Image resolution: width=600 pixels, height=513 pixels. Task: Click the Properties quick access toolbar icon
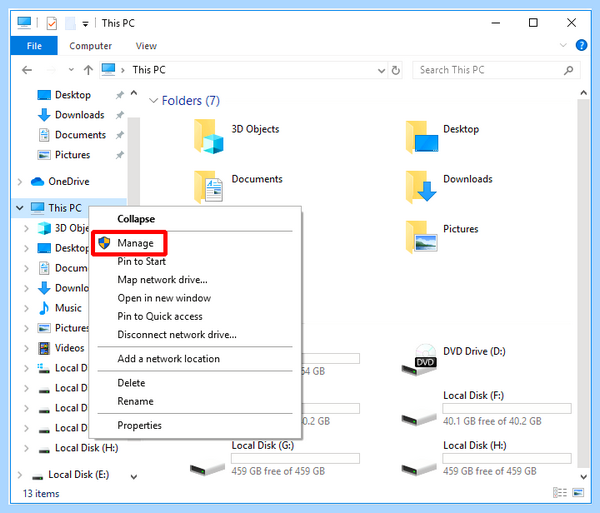click(x=51, y=23)
